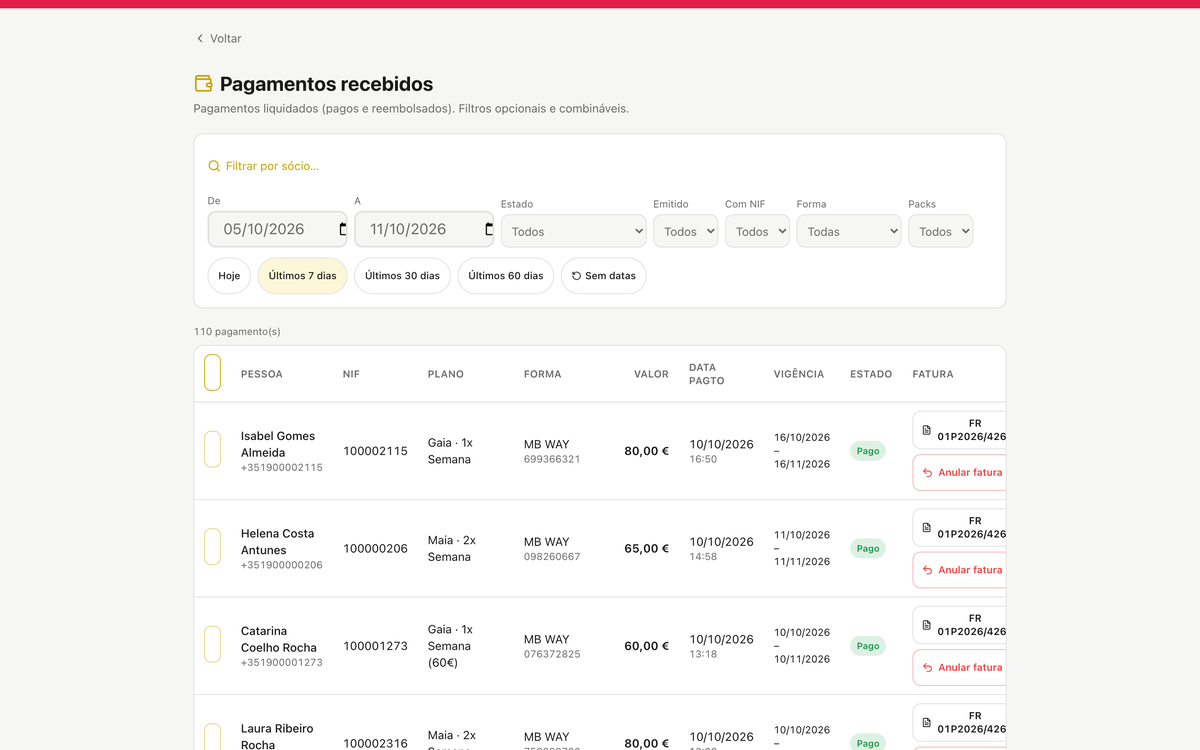Go back using the Voltar link
Image resolution: width=1200 pixels, height=750 pixels.
218,38
